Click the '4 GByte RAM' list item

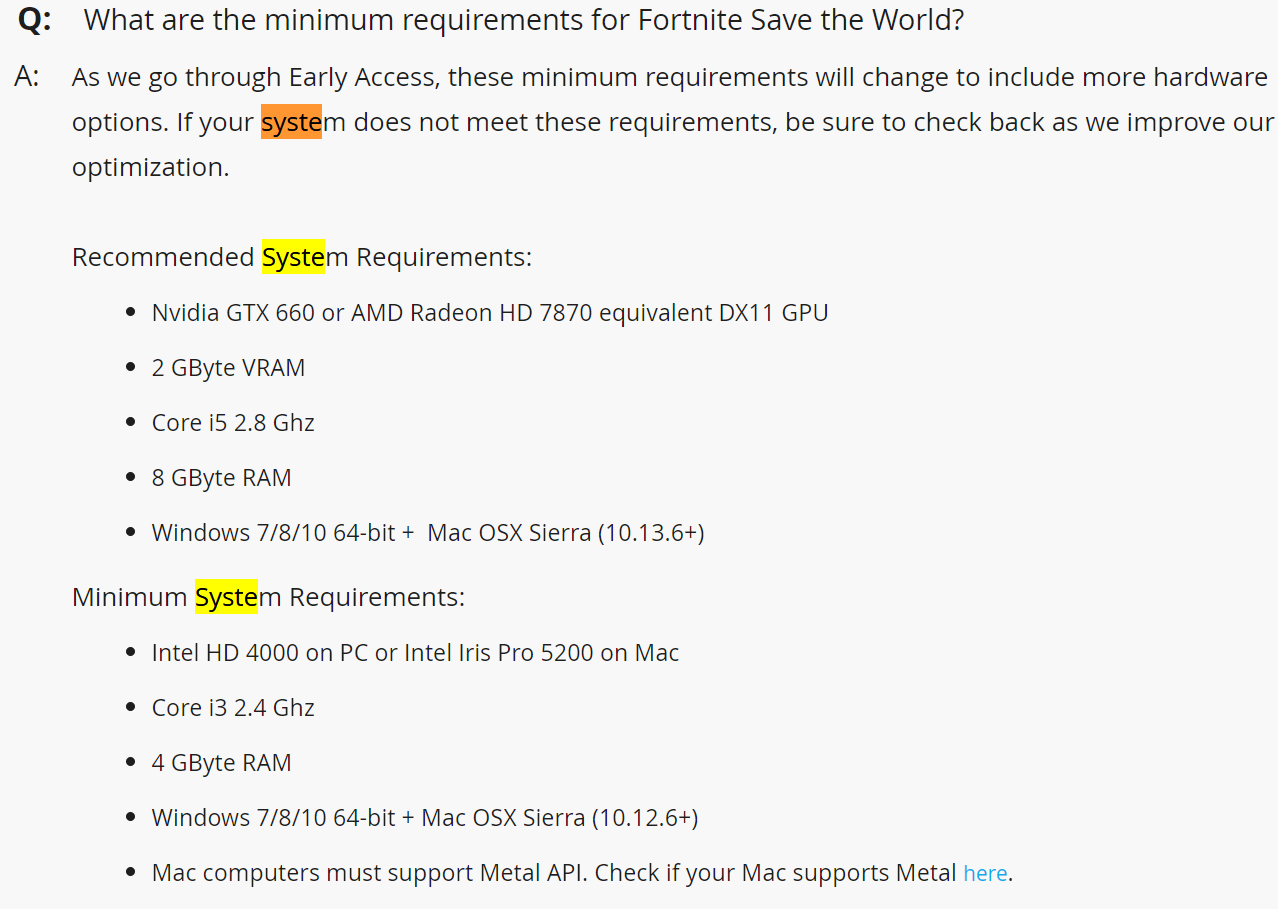coord(221,762)
